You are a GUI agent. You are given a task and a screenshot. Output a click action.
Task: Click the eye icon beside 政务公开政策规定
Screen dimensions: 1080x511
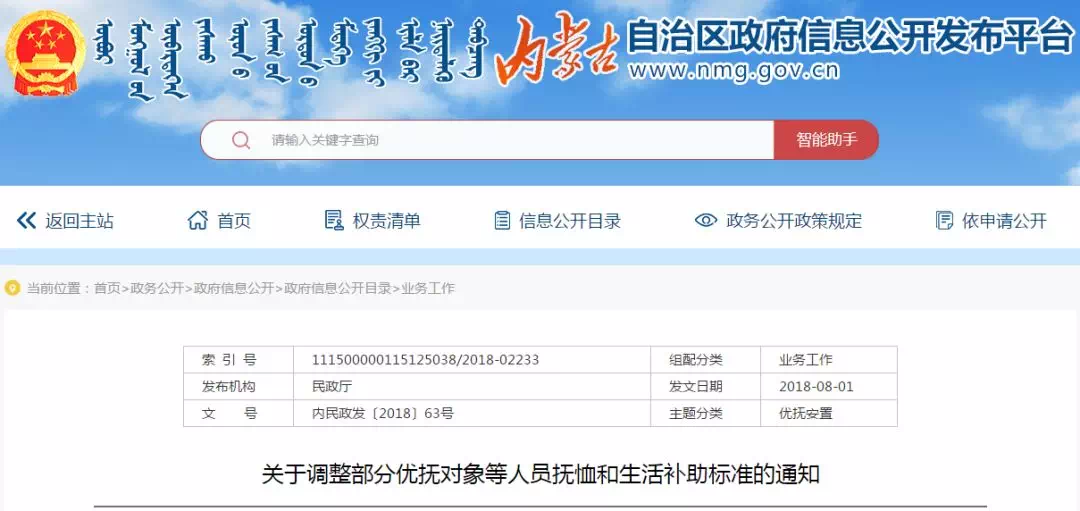(706, 220)
